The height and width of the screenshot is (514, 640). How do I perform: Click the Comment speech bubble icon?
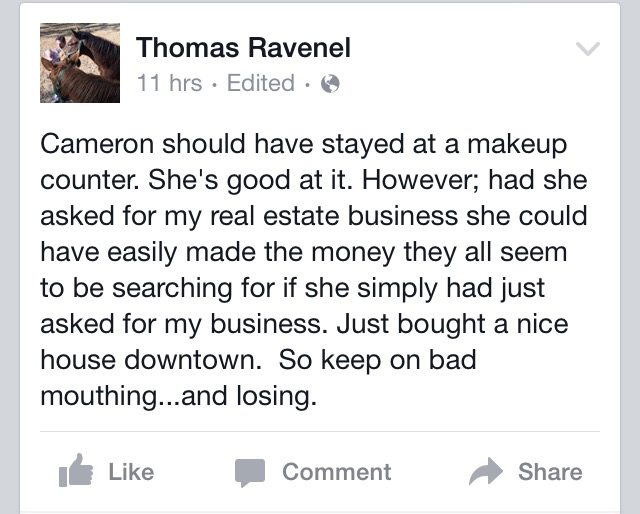click(249, 471)
